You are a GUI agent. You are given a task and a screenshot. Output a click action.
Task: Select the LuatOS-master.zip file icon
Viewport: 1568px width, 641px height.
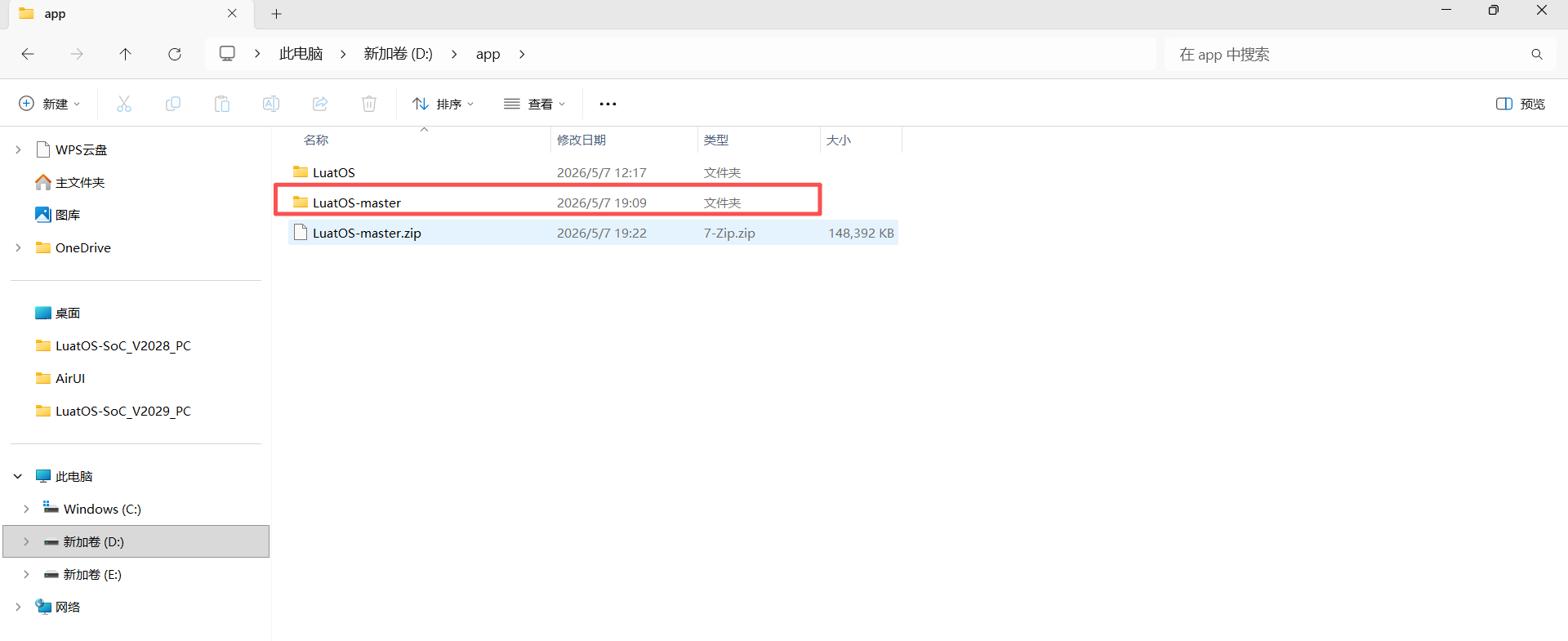tap(301, 233)
